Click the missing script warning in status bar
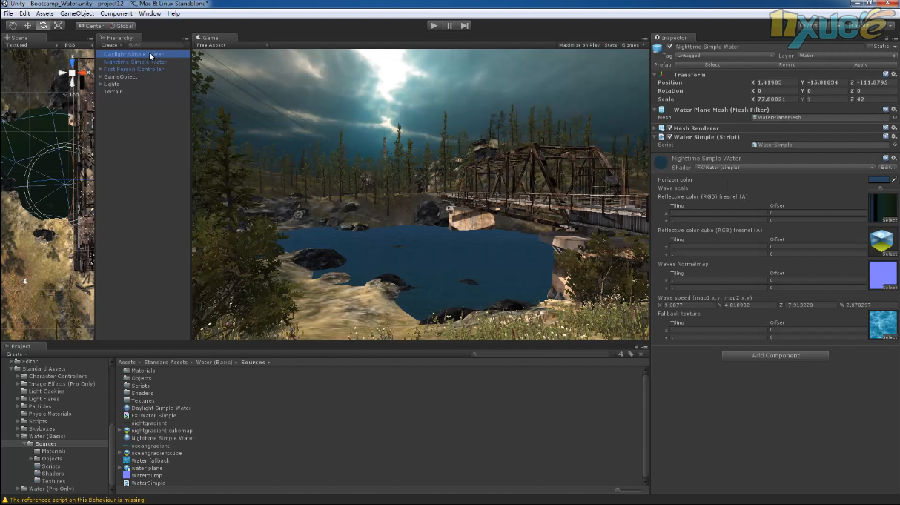 click(x=73, y=500)
